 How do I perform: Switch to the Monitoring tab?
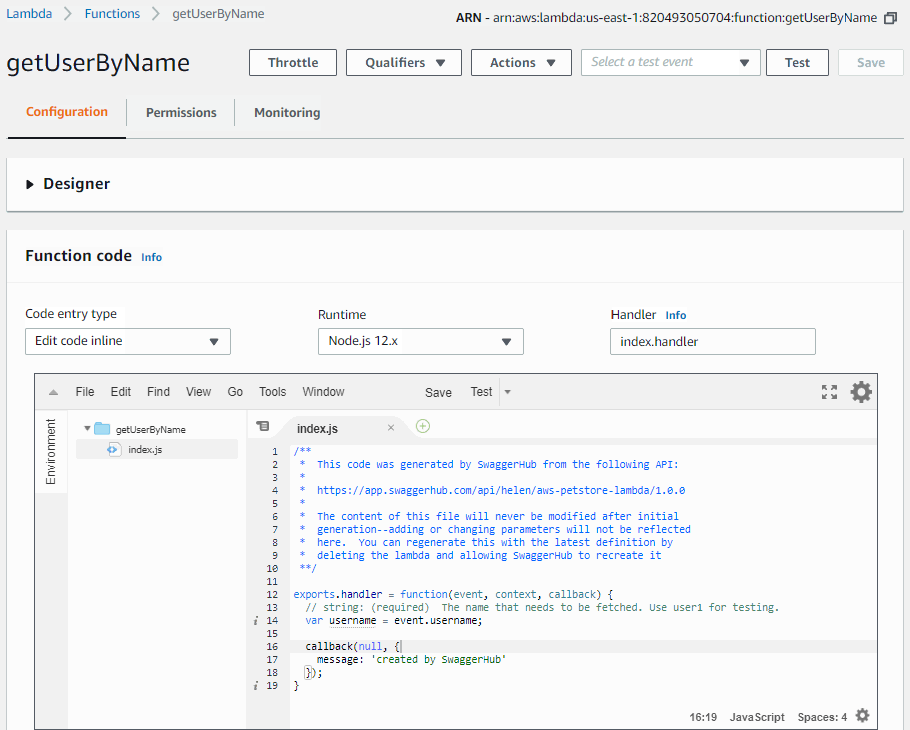[286, 112]
